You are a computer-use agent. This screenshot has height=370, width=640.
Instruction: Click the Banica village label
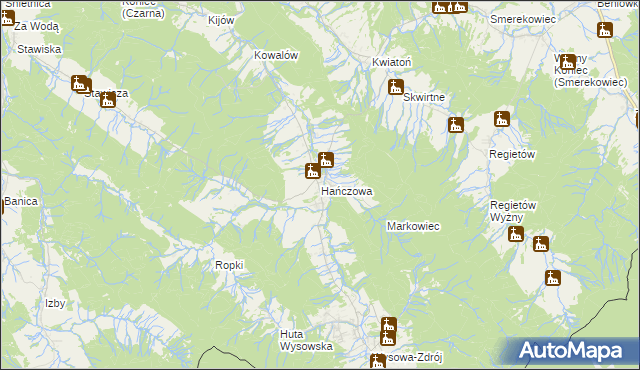[21, 201]
